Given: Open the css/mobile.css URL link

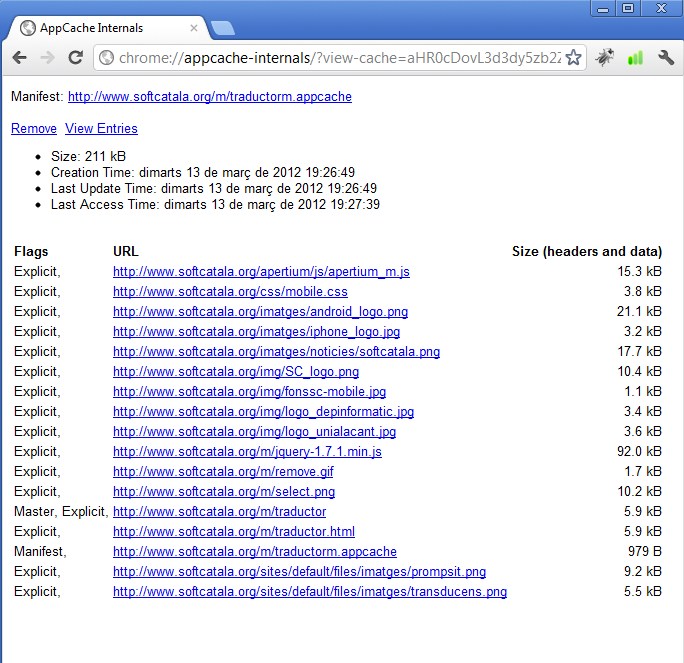Looking at the screenshot, I should [x=230, y=291].
